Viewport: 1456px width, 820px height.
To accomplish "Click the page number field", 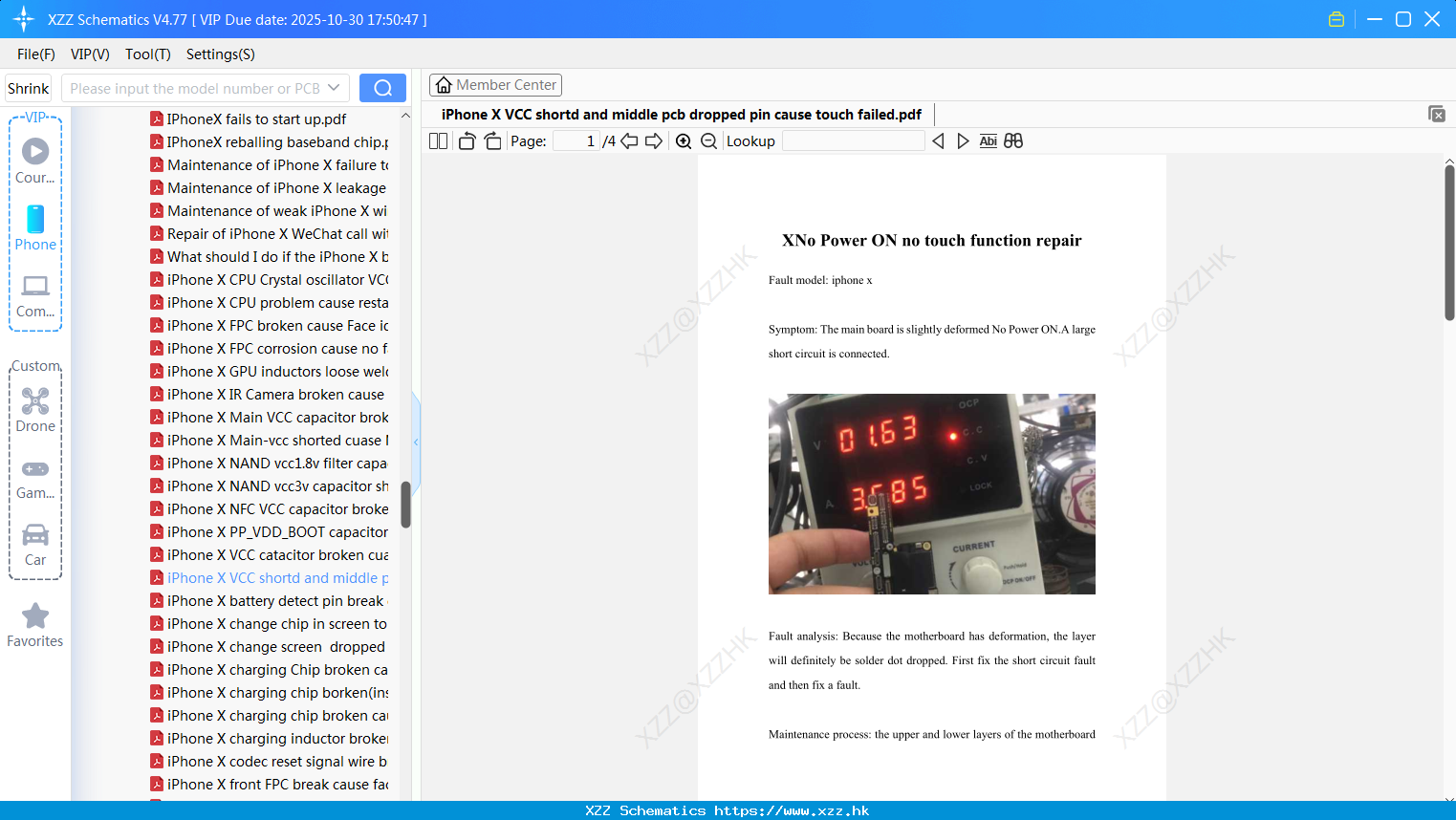I will 576,141.
